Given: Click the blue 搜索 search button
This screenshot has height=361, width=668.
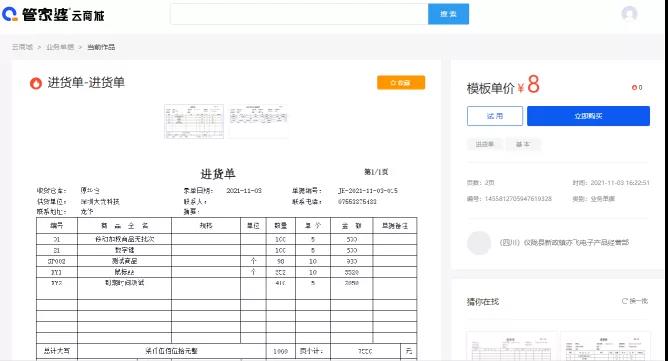Looking at the screenshot, I should tap(448, 14).
